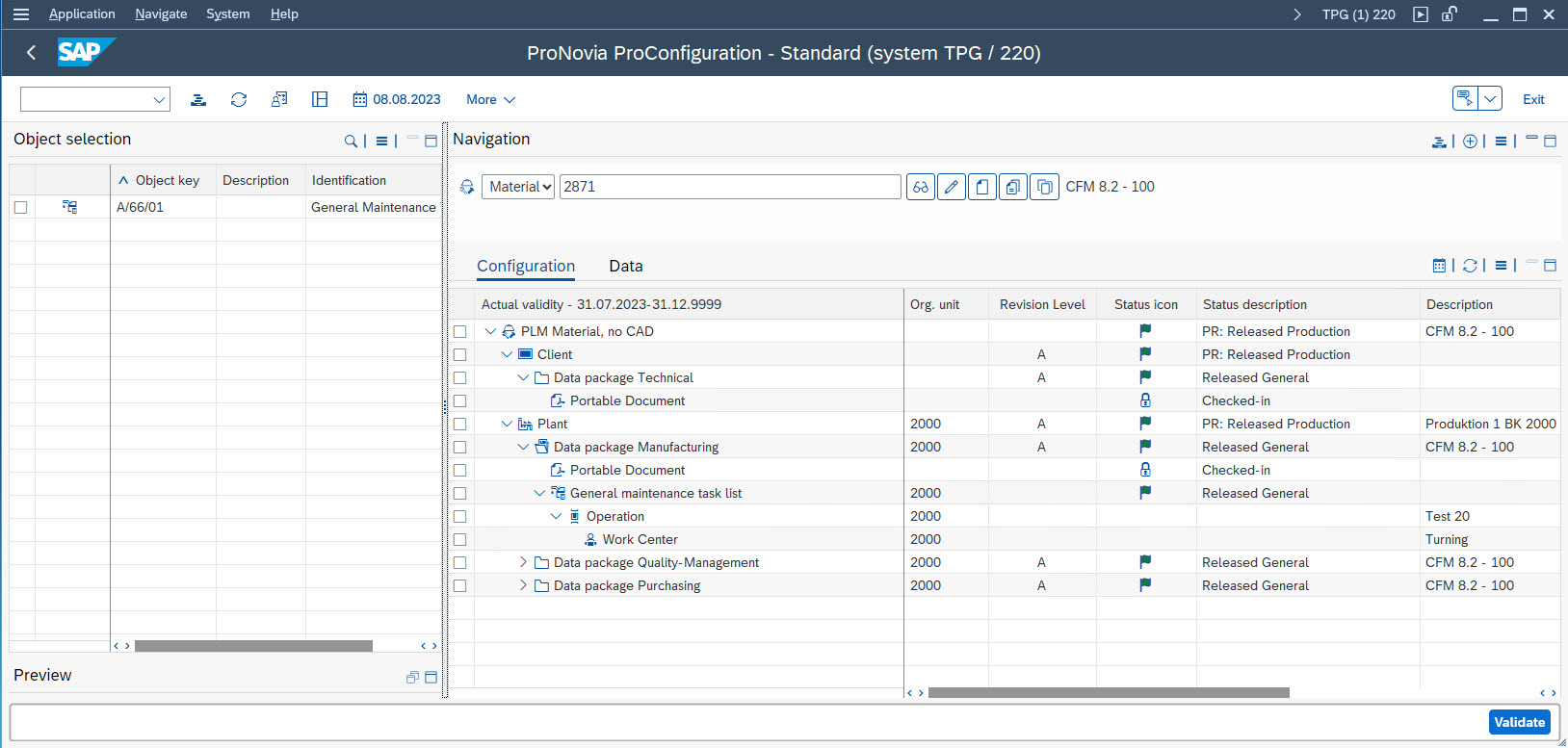The width and height of the screenshot is (1568, 748).
Task: Tick checkbox for Data package Technical
Action: pyautogui.click(x=460, y=377)
